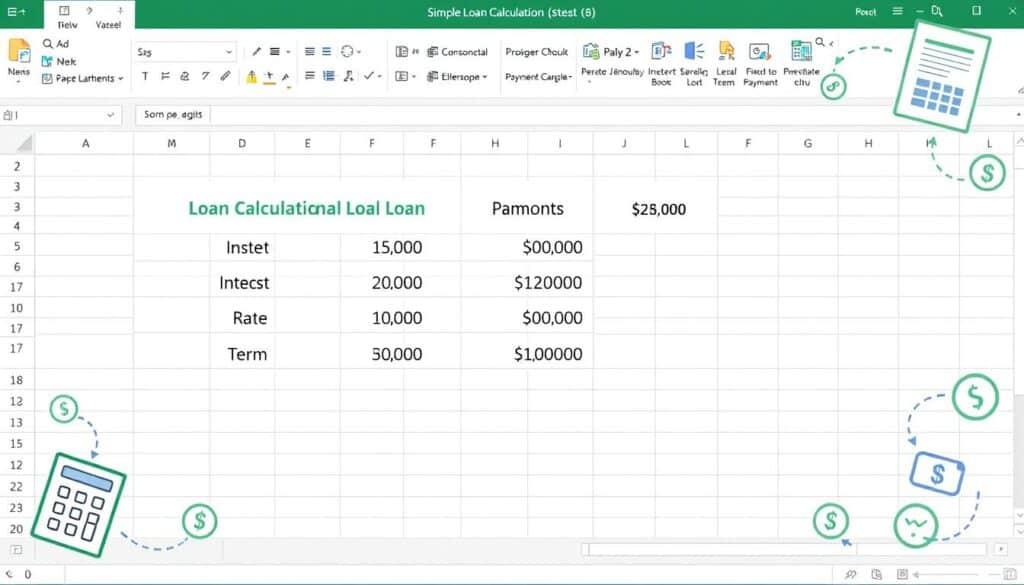Select column D header
Viewport: 1024px width, 585px height.
pyautogui.click(x=242, y=144)
